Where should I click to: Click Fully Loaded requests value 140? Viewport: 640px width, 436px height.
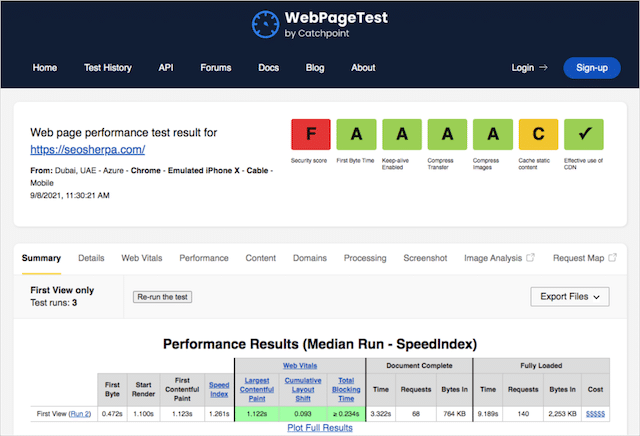[523, 414]
